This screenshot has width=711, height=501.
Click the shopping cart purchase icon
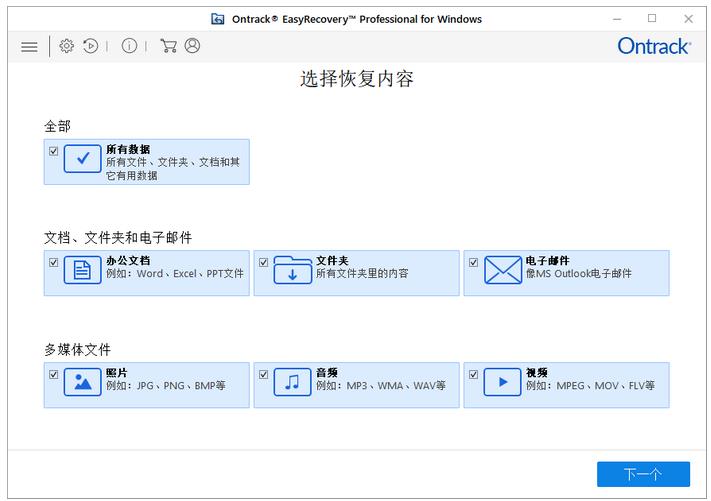click(168, 46)
